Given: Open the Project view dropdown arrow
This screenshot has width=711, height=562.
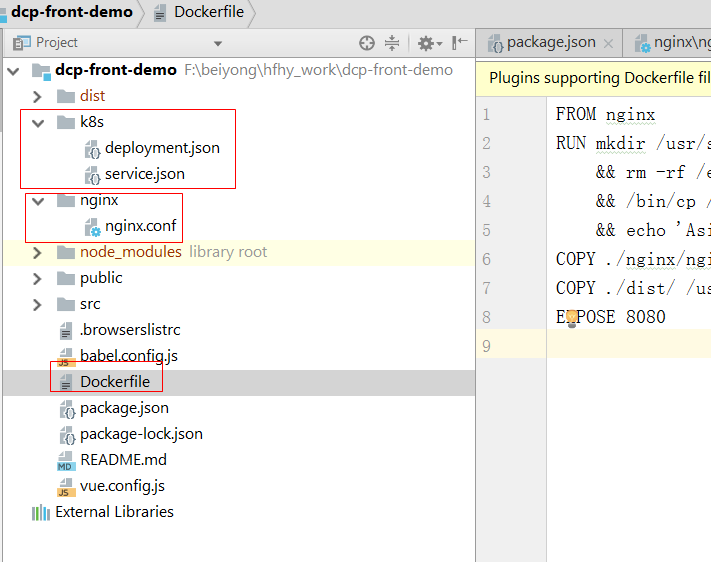Looking at the screenshot, I should (218, 44).
